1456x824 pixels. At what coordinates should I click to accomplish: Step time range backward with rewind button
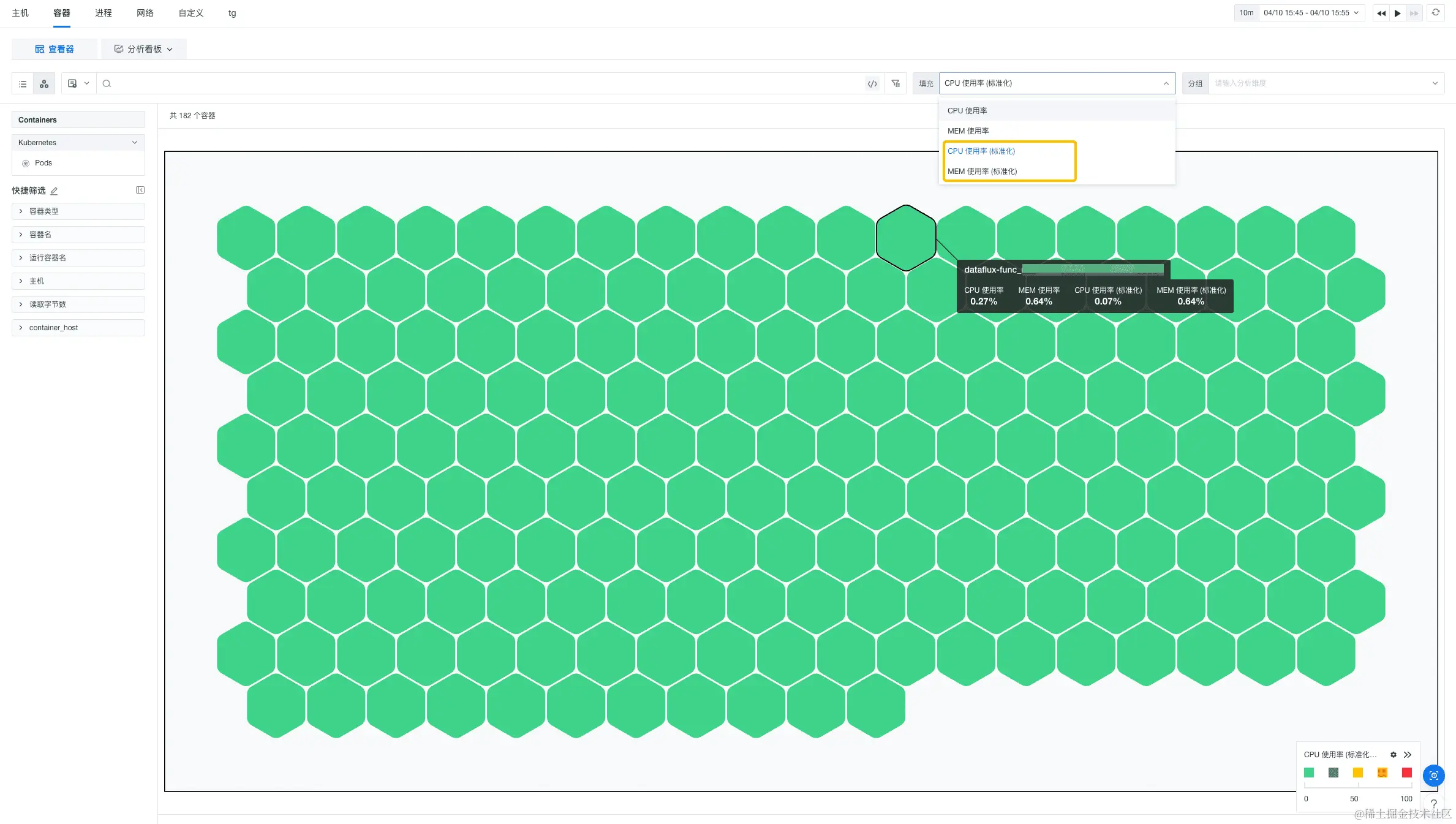point(1381,13)
